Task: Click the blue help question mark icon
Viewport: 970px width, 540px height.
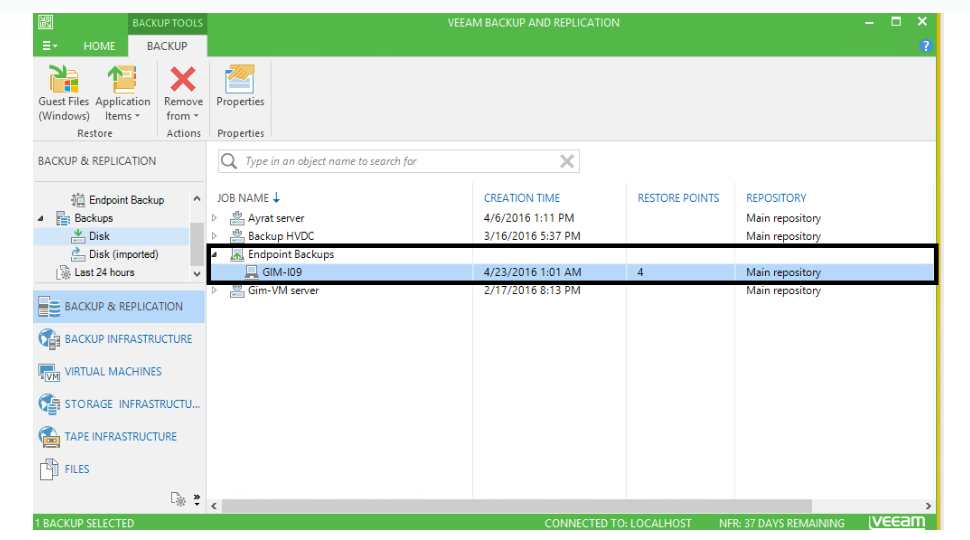Action: point(926,46)
